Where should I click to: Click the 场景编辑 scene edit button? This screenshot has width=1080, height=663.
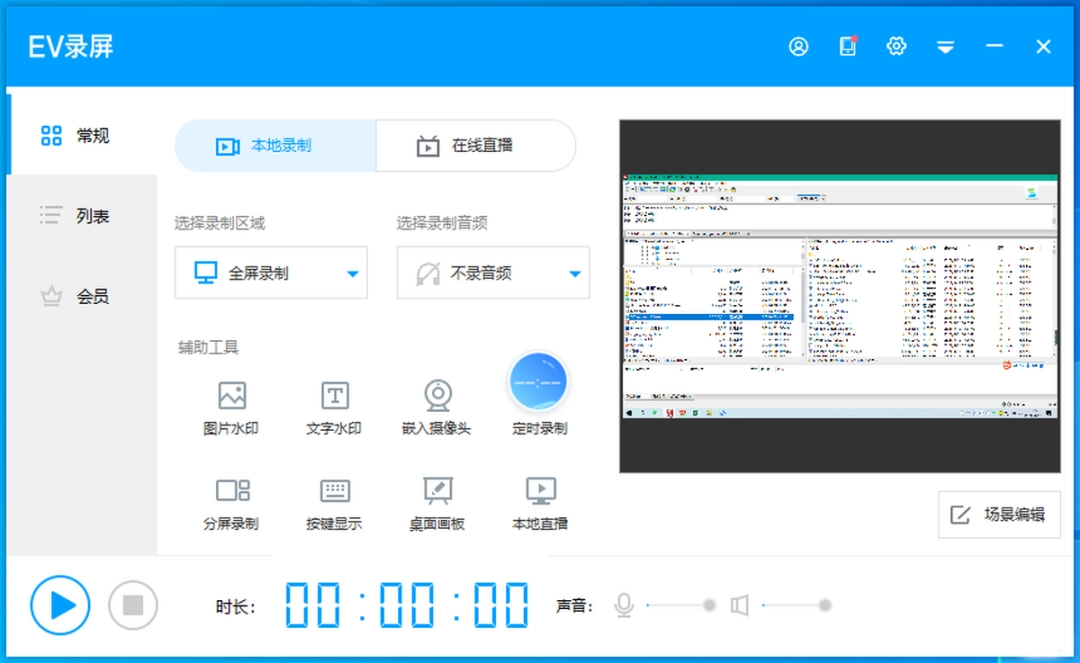coord(999,513)
